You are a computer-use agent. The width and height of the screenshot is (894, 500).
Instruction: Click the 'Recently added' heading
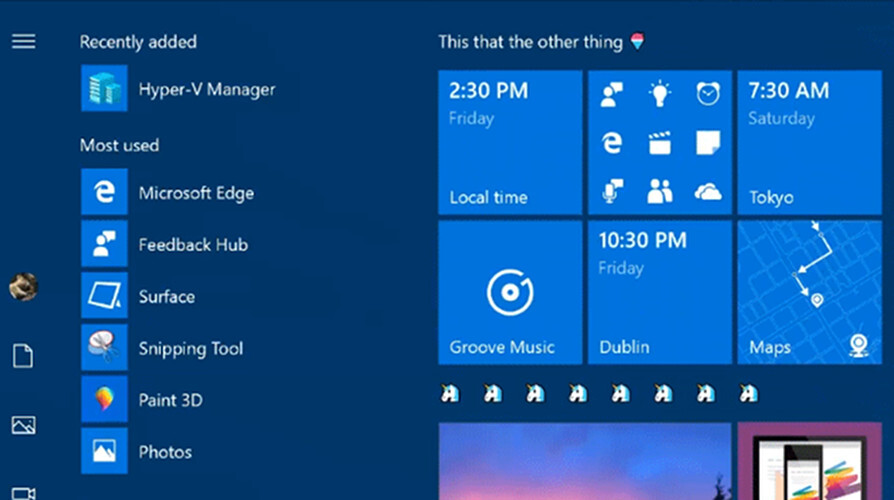click(138, 42)
